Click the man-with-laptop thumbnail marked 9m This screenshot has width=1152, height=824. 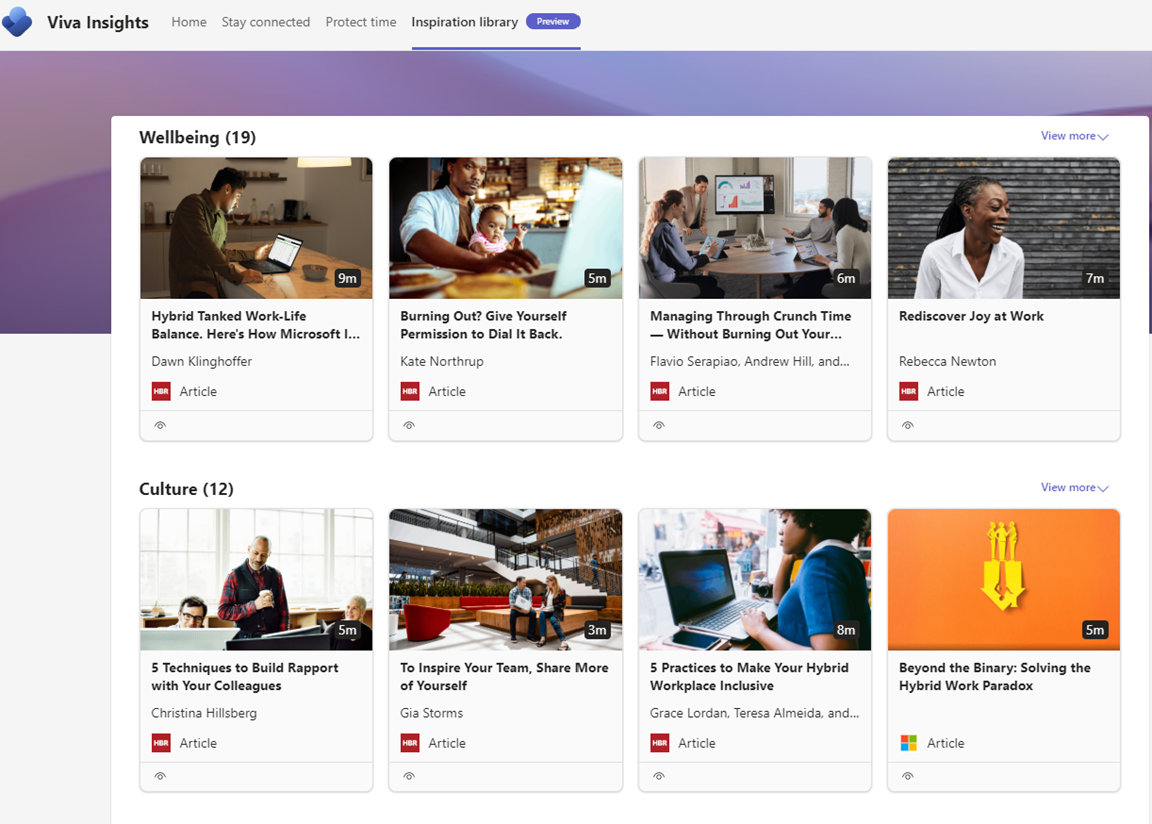pos(256,228)
